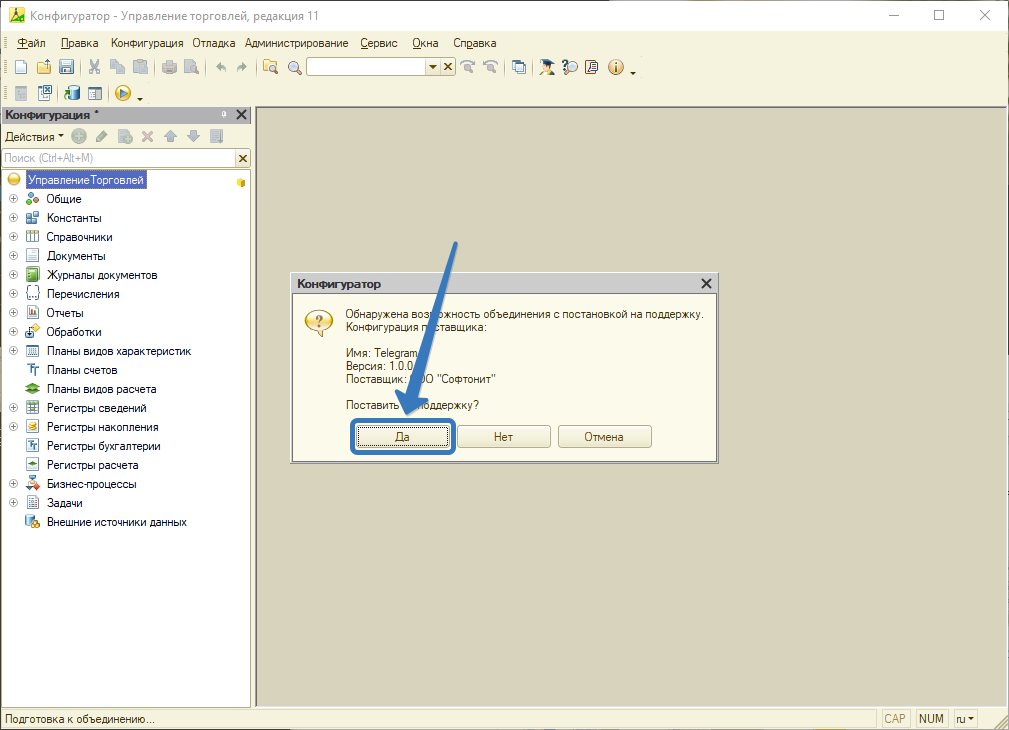
Task: Open the Действия dropdown menu
Action: [34, 136]
